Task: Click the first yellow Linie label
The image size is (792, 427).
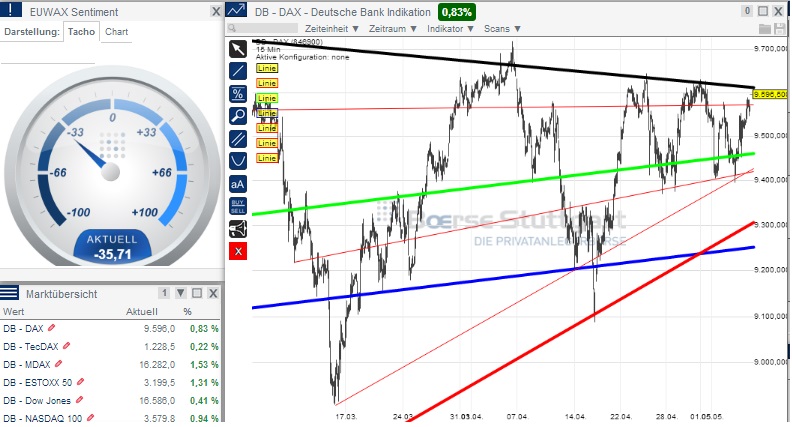Action: click(267, 68)
